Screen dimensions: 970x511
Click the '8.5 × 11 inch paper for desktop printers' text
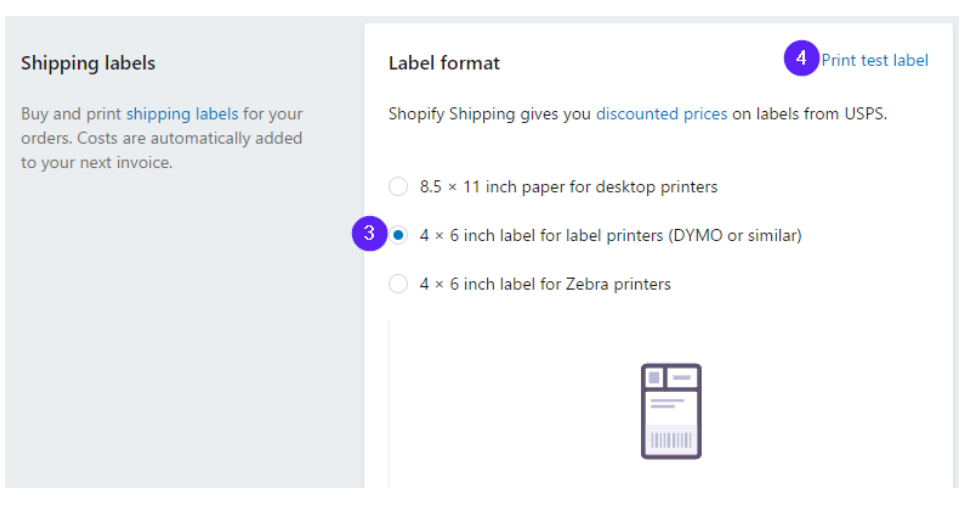click(569, 187)
